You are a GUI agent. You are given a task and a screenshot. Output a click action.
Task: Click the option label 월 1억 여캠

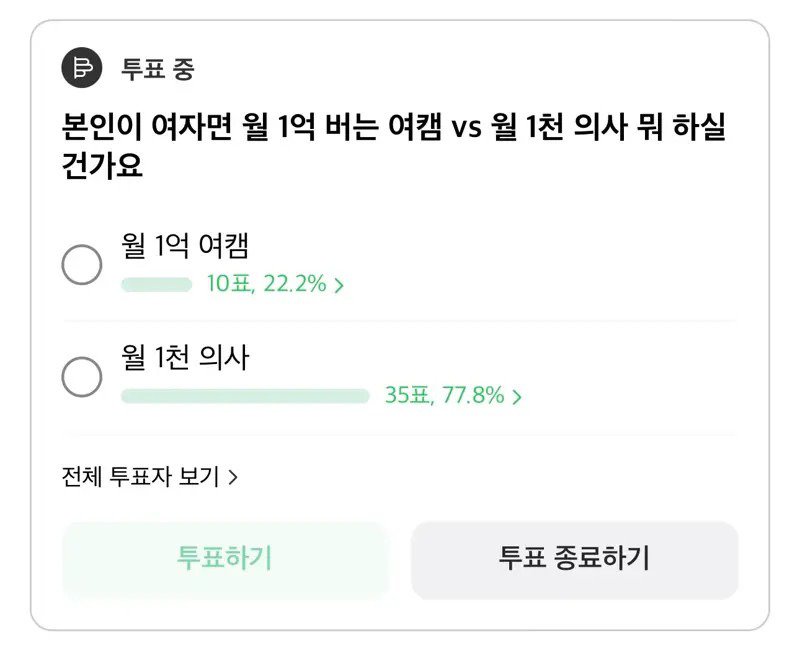[184, 243]
